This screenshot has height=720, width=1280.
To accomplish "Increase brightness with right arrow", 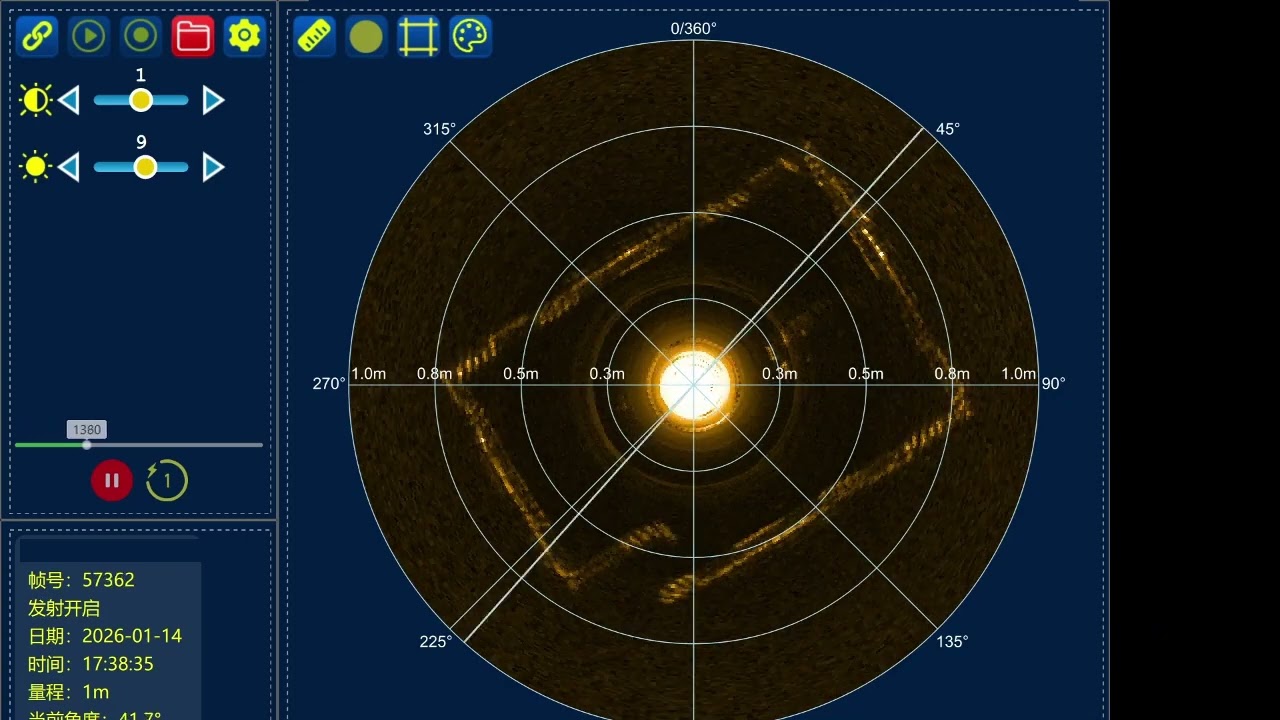I will 213,166.
